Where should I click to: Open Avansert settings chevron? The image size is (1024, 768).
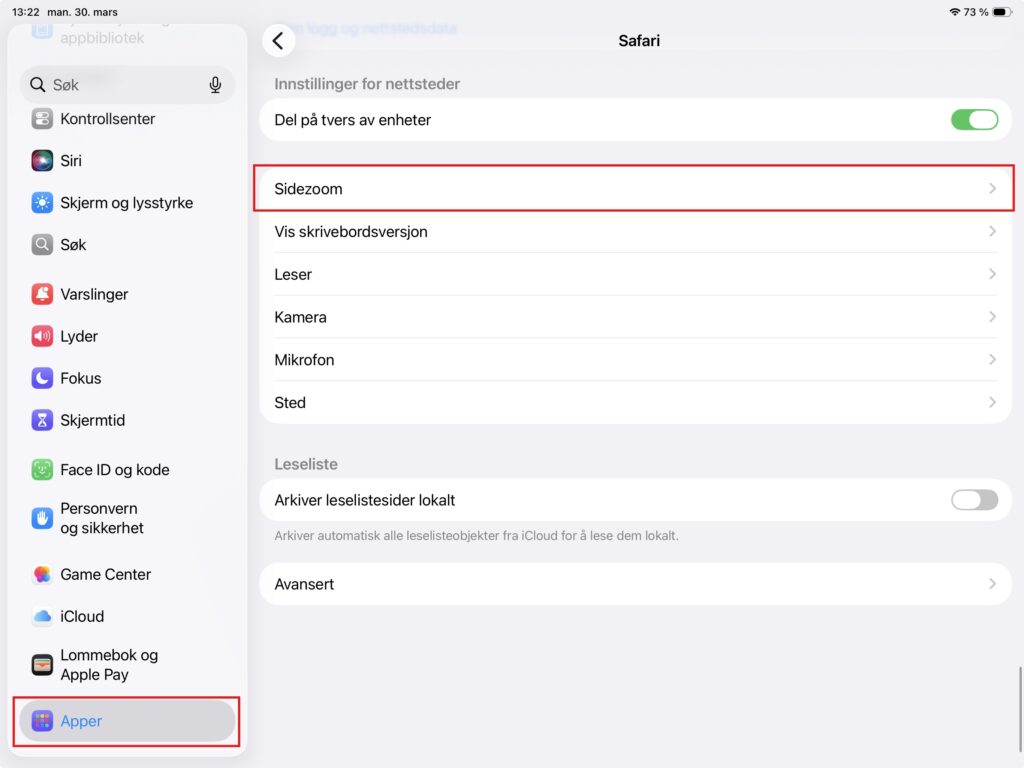coord(992,584)
